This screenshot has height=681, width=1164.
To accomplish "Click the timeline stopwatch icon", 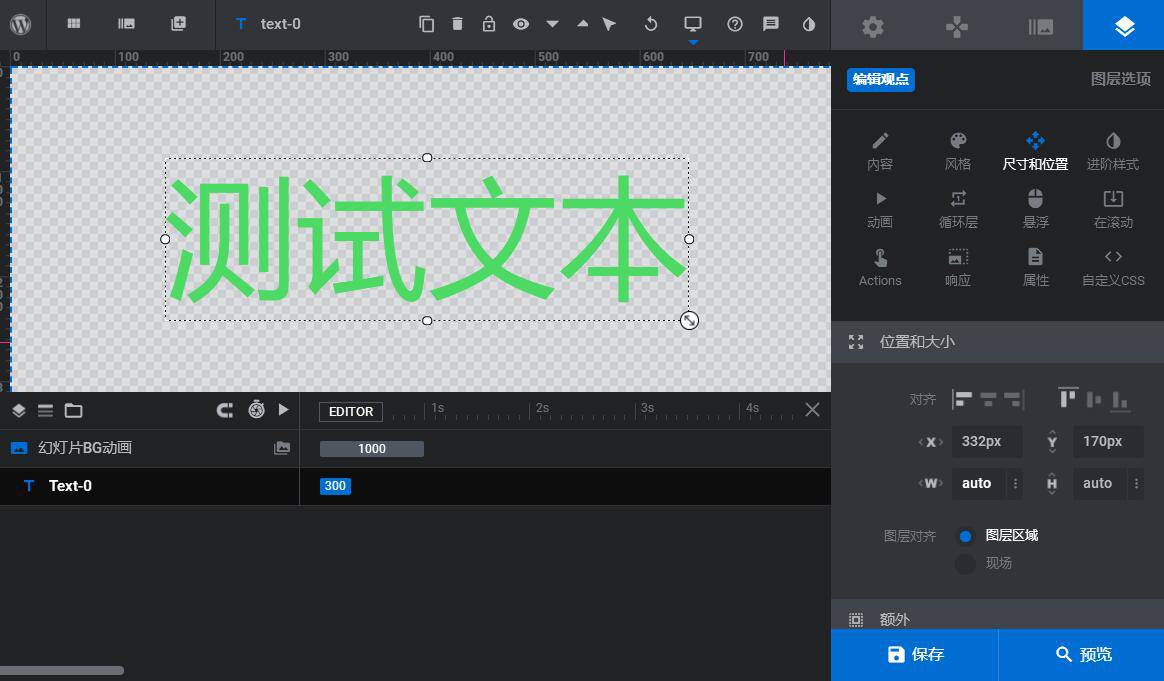I will coord(257,409).
